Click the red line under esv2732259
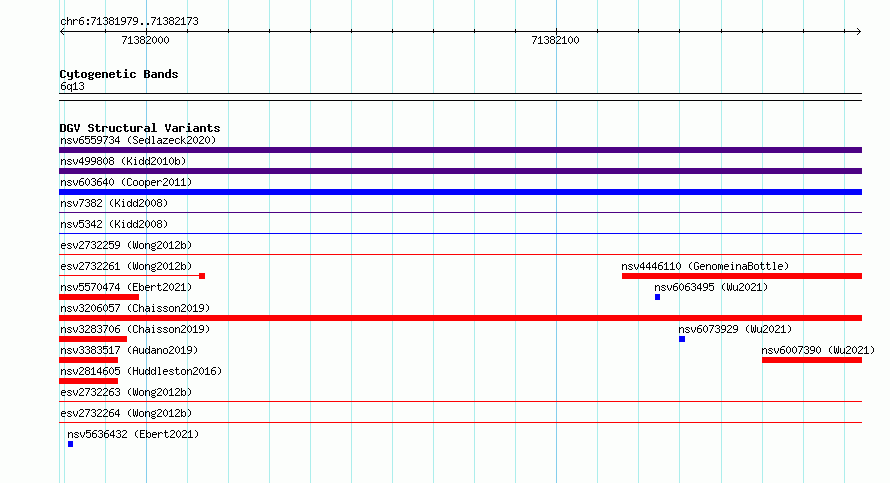Viewport: 890px width, 483px height. (460, 254)
